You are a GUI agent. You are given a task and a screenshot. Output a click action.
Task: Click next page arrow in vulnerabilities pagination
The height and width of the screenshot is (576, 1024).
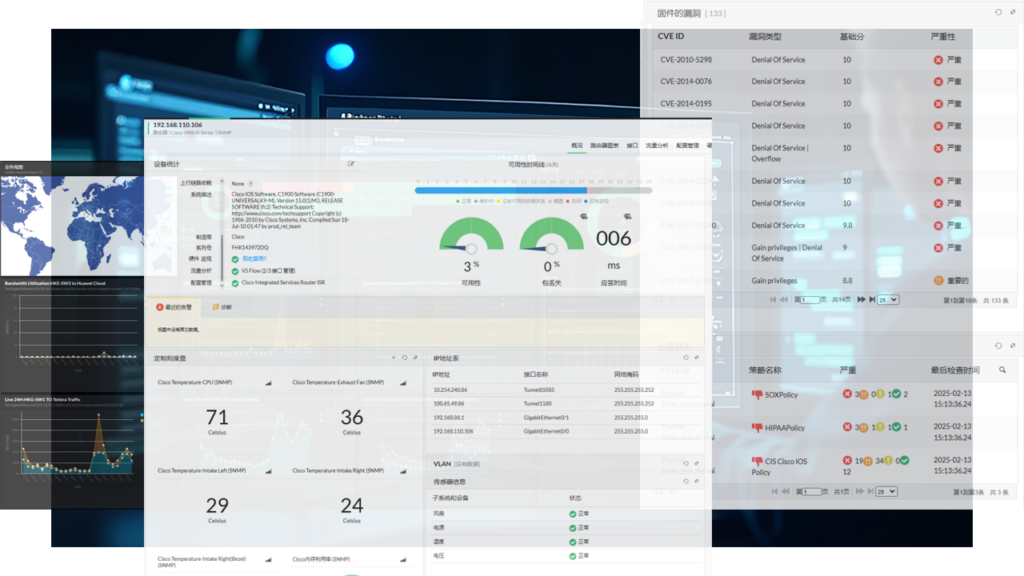coord(860,299)
